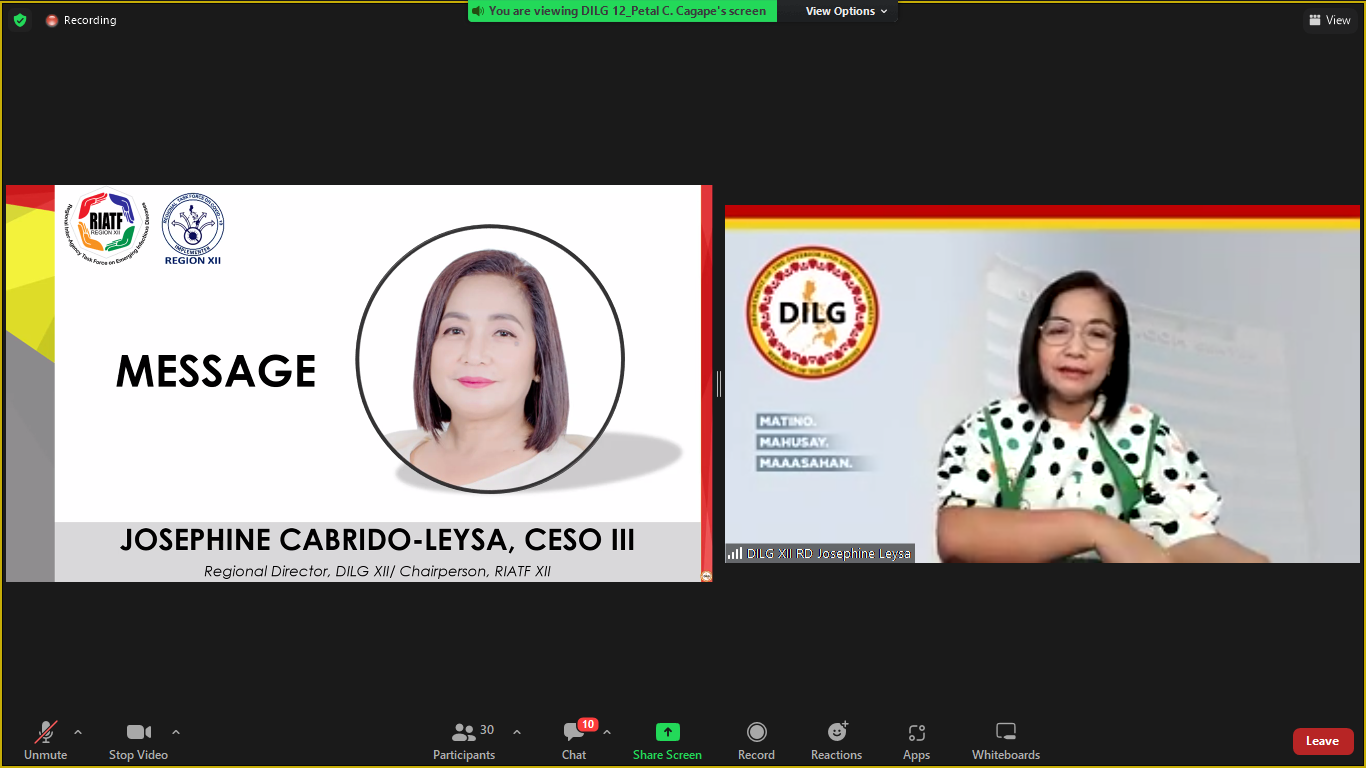Expand video options arrow beside Stop Video
Screen dimensions: 1366x768
(x=176, y=732)
